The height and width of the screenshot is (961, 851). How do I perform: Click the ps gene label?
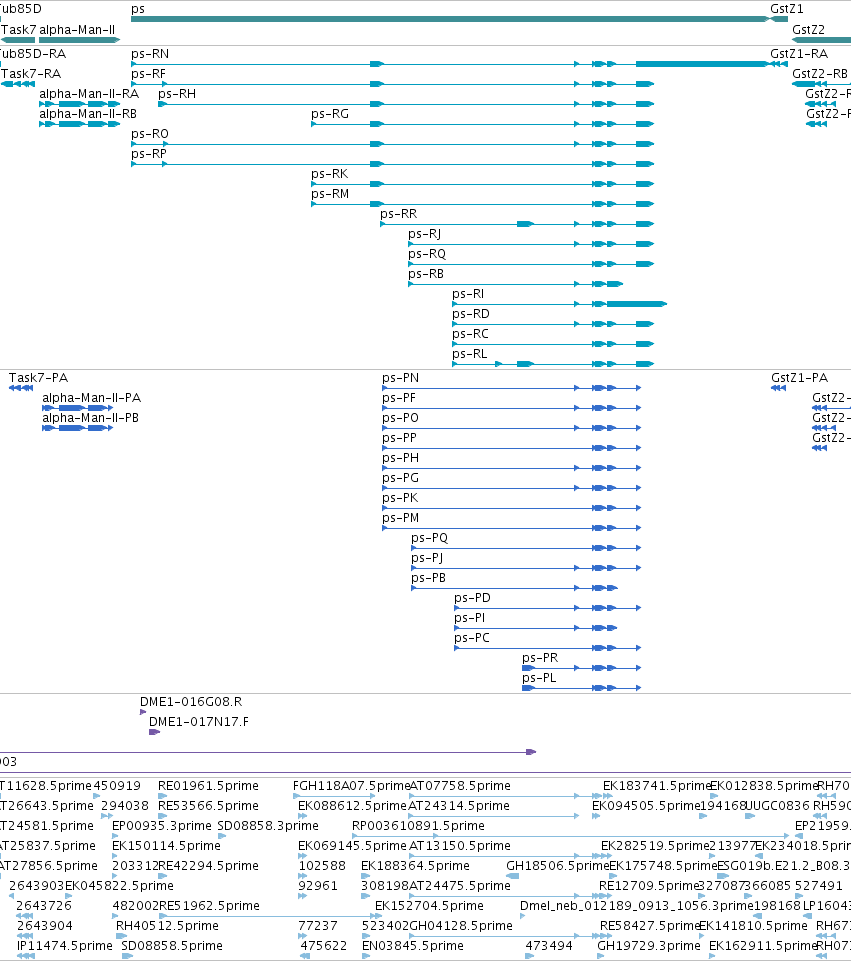[138, 9]
